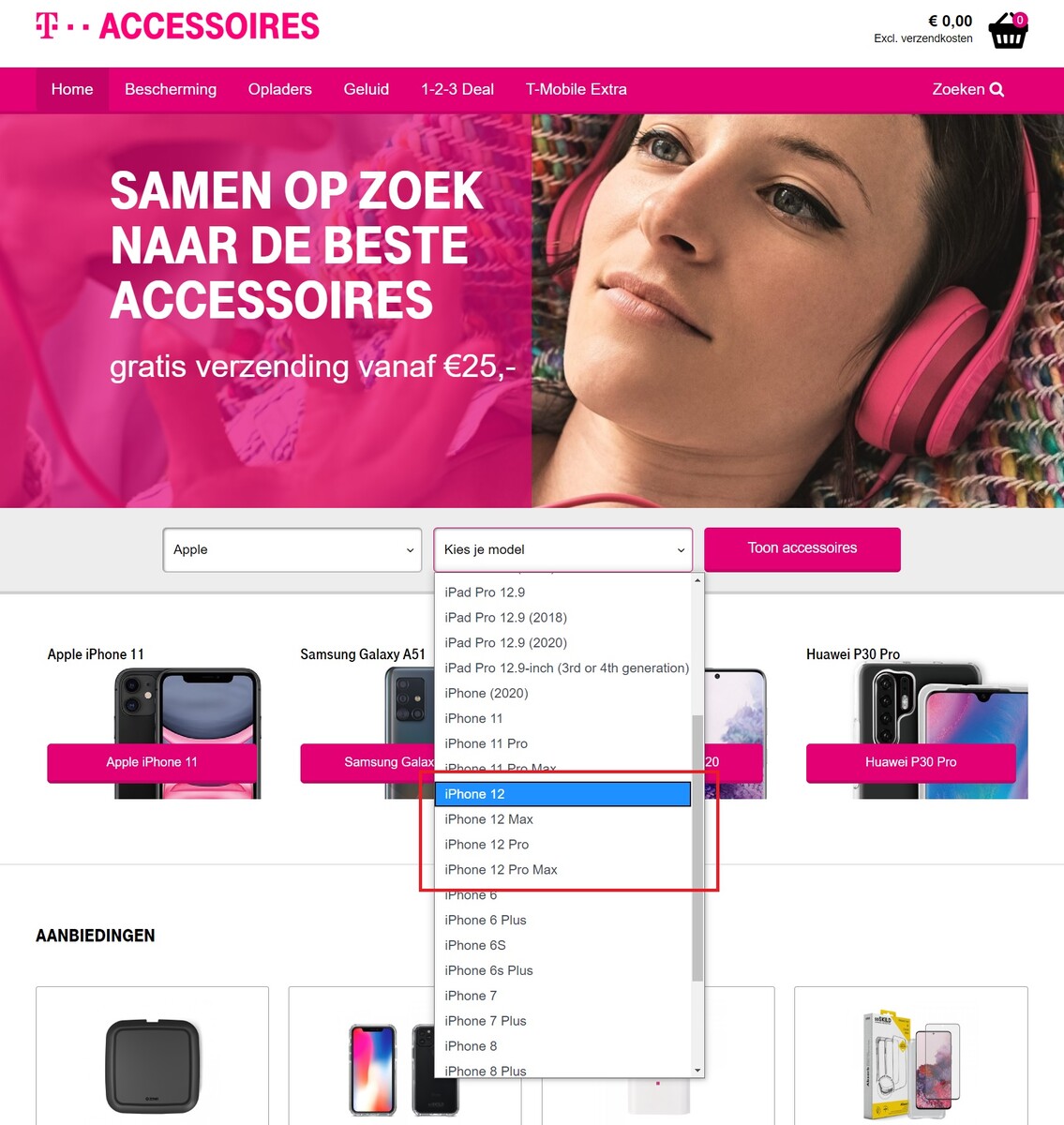Click the model list scrollbar thumb
This screenshot has height=1125, width=1064.
[697, 847]
